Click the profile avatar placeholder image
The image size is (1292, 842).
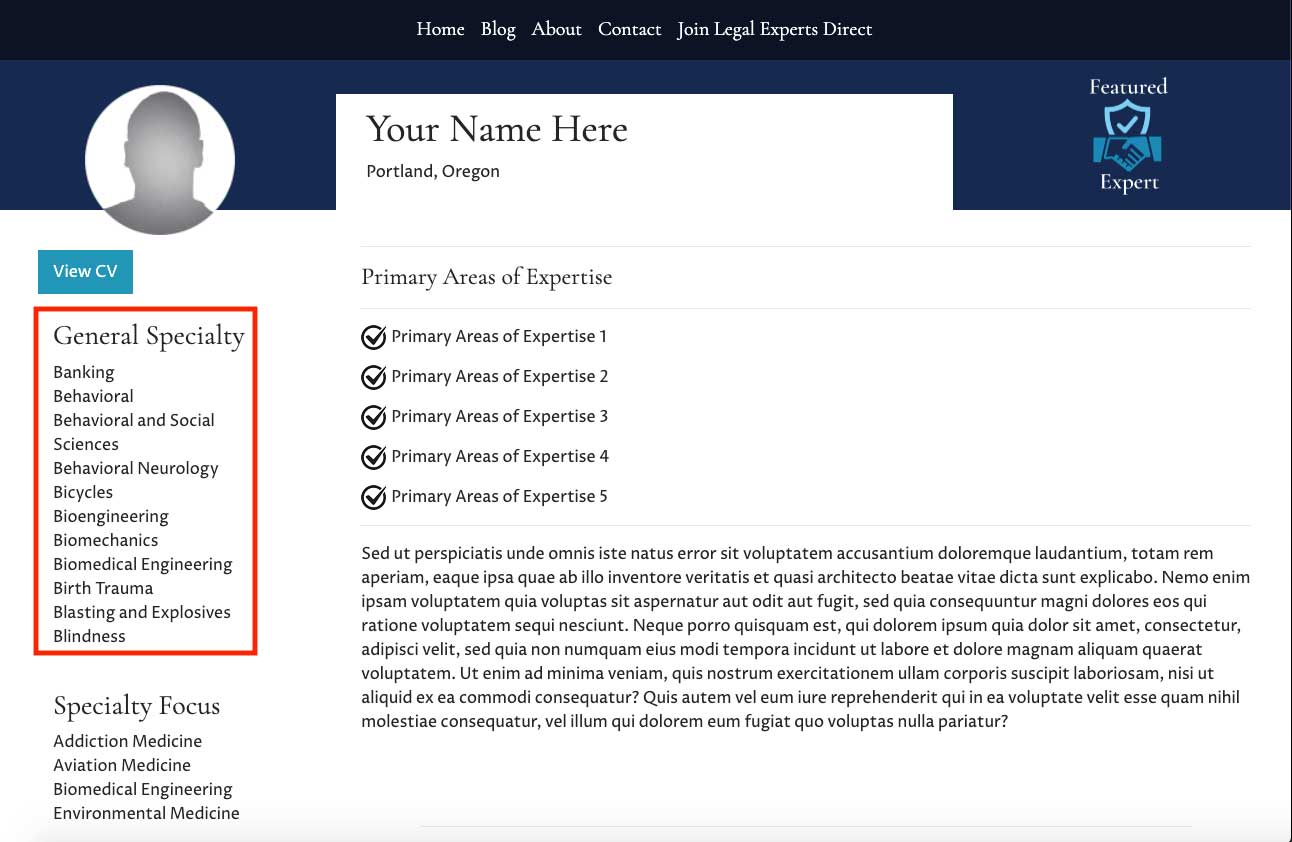(160, 160)
